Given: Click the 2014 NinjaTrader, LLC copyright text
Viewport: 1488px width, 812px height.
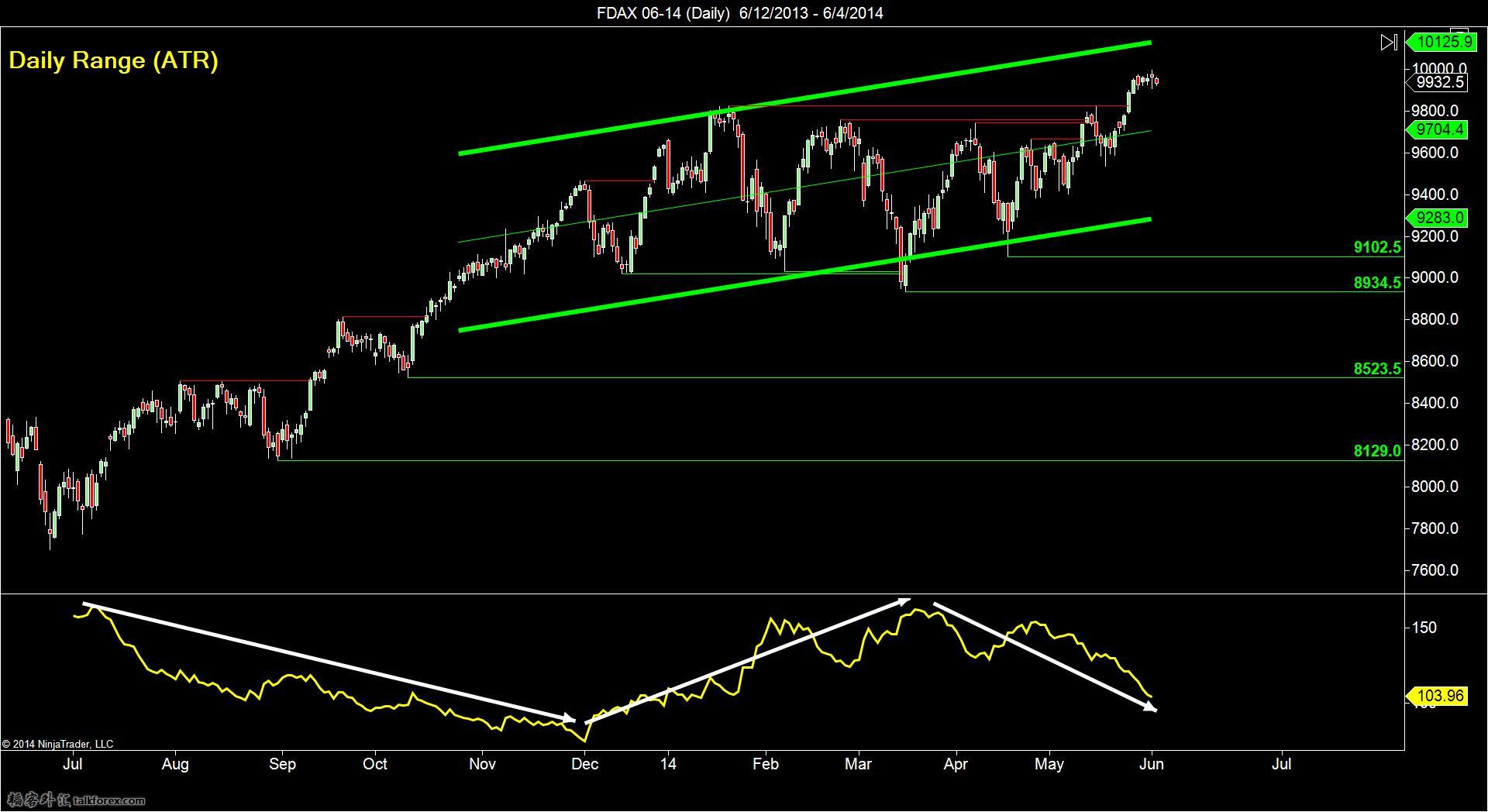Looking at the screenshot, I should coord(57,744).
